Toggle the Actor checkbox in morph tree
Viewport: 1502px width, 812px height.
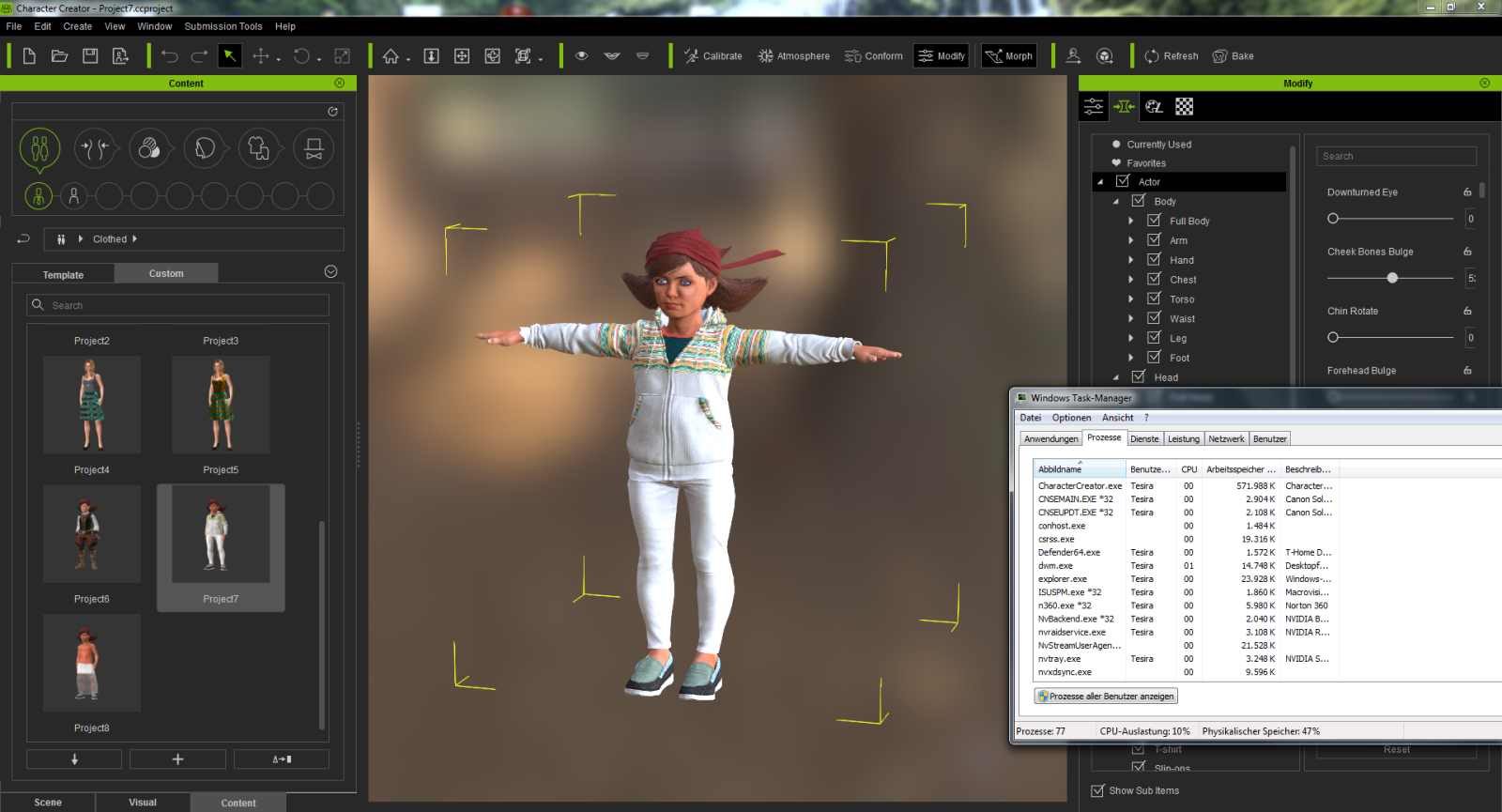click(x=1122, y=181)
